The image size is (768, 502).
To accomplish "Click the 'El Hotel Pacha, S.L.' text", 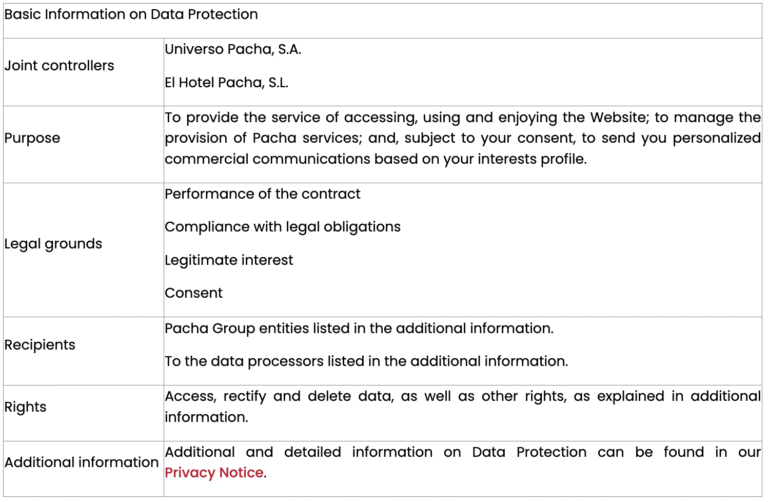I will (x=226, y=83).
